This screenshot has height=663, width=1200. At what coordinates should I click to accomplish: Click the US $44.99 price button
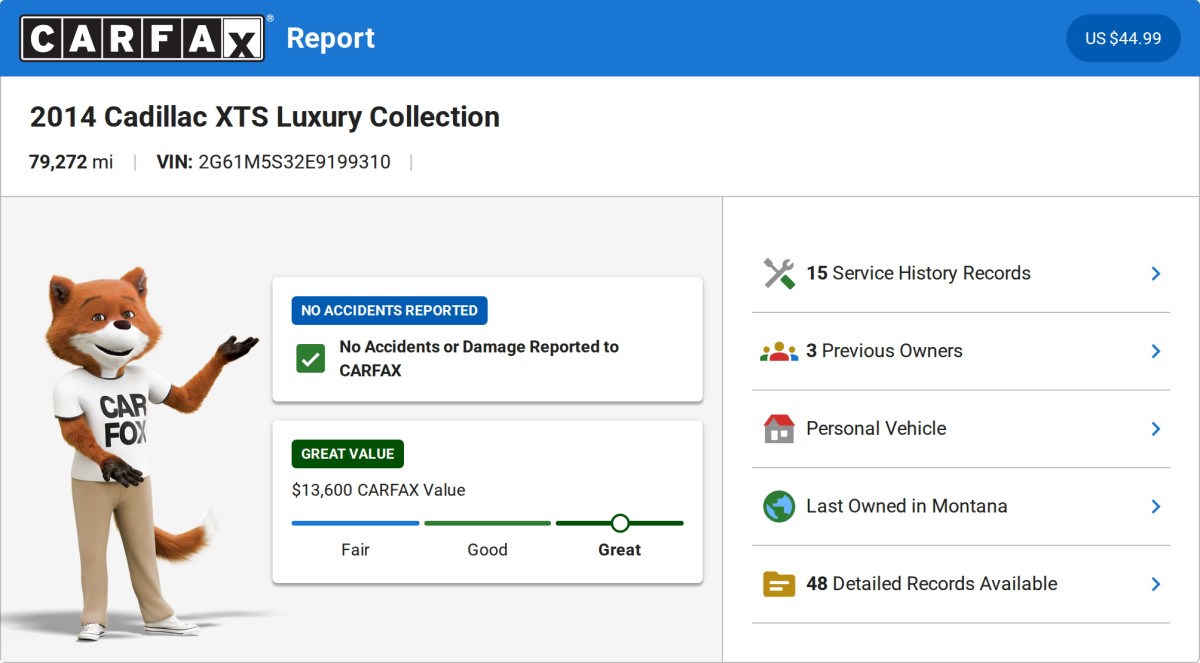[x=1123, y=38]
